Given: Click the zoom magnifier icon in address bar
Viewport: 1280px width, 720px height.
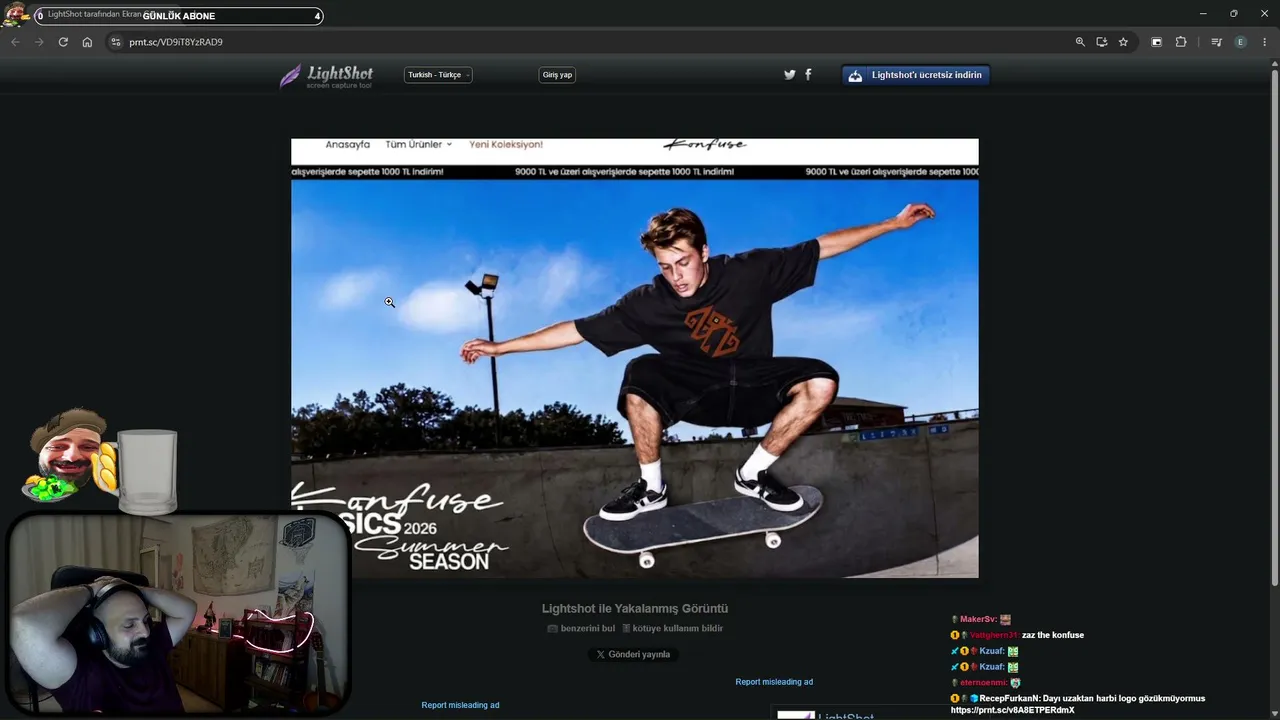Looking at the screenshot, I should coord(1080,42).
